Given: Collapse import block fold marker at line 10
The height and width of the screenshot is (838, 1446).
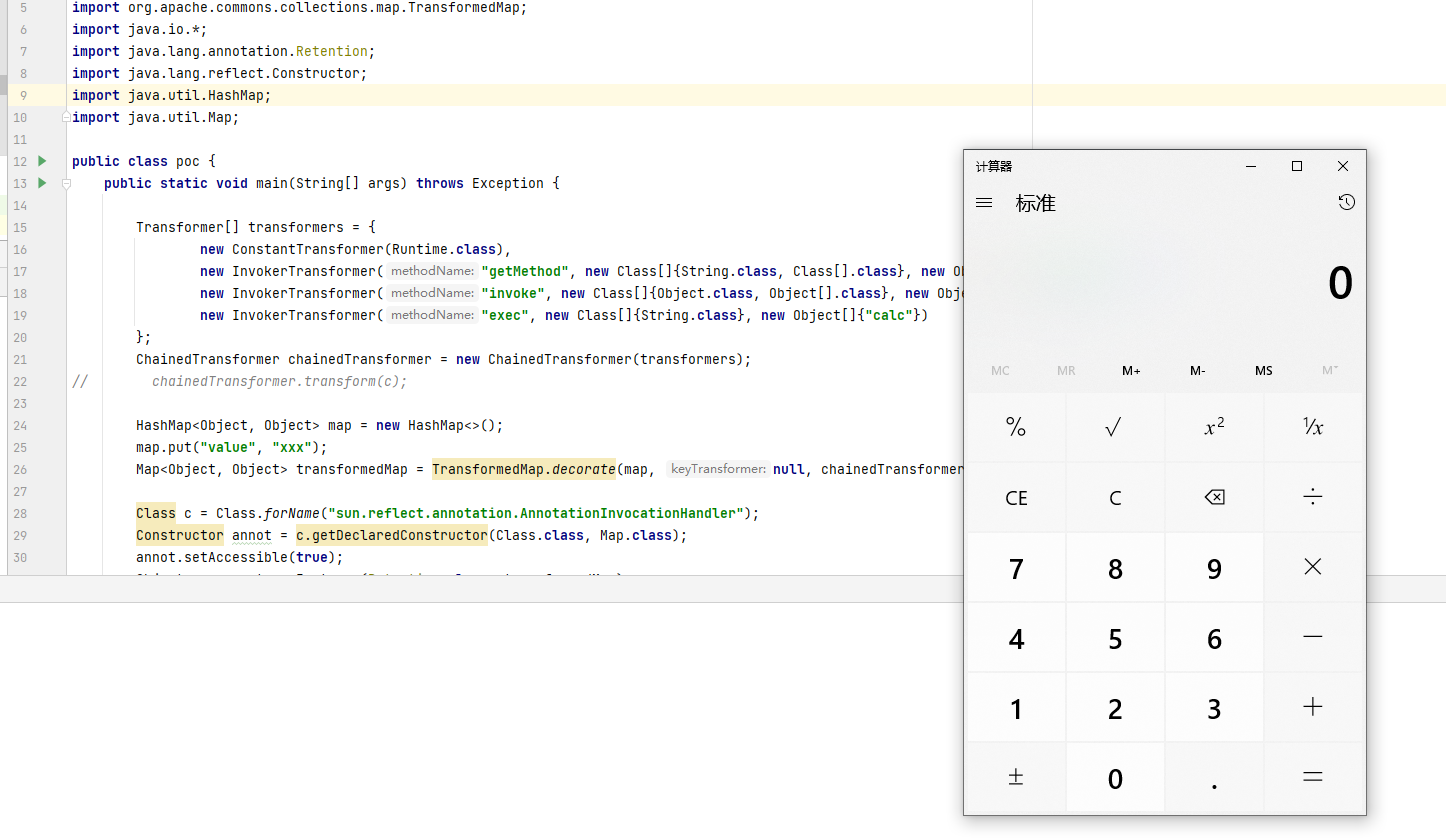Looking at the screenshot, I should point(66,117).
